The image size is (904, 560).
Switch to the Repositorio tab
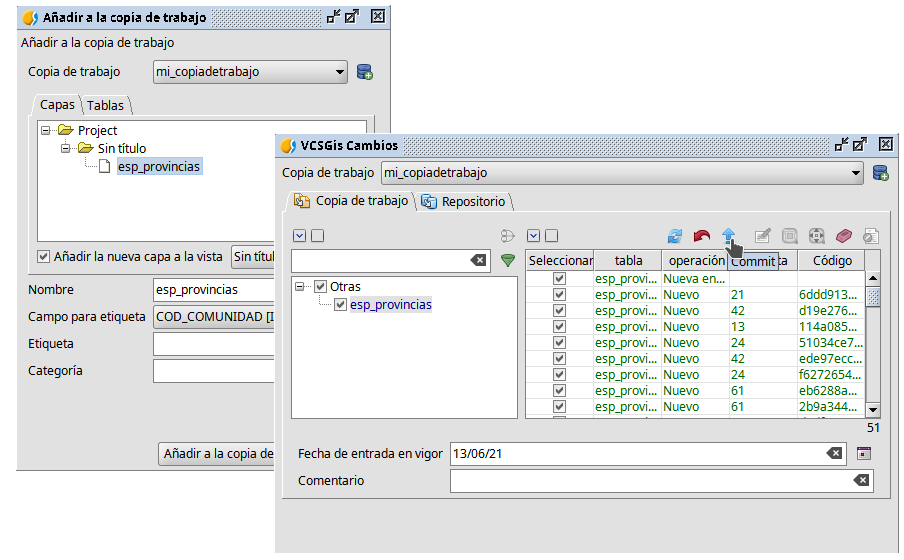tap(466, 201)
